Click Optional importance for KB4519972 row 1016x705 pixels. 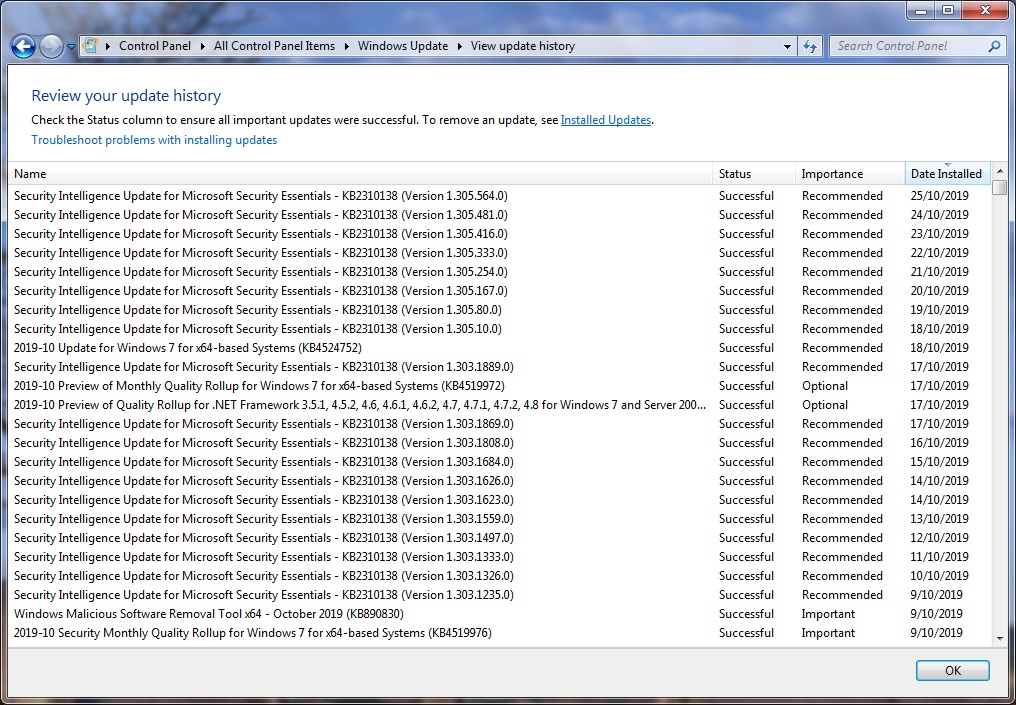[824, 386]
